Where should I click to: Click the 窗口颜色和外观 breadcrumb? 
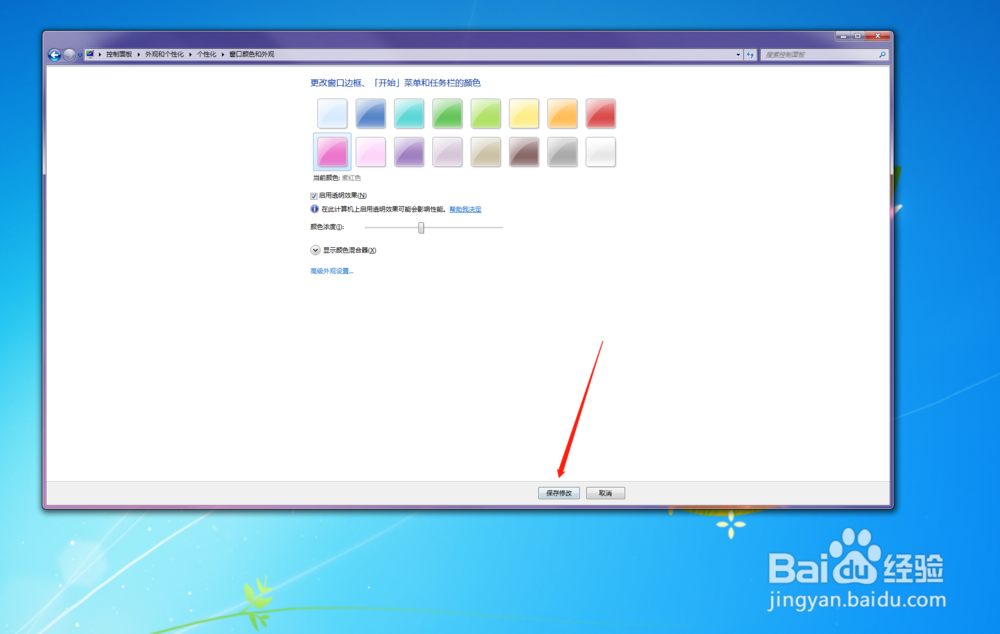click(x=251, y=54)
